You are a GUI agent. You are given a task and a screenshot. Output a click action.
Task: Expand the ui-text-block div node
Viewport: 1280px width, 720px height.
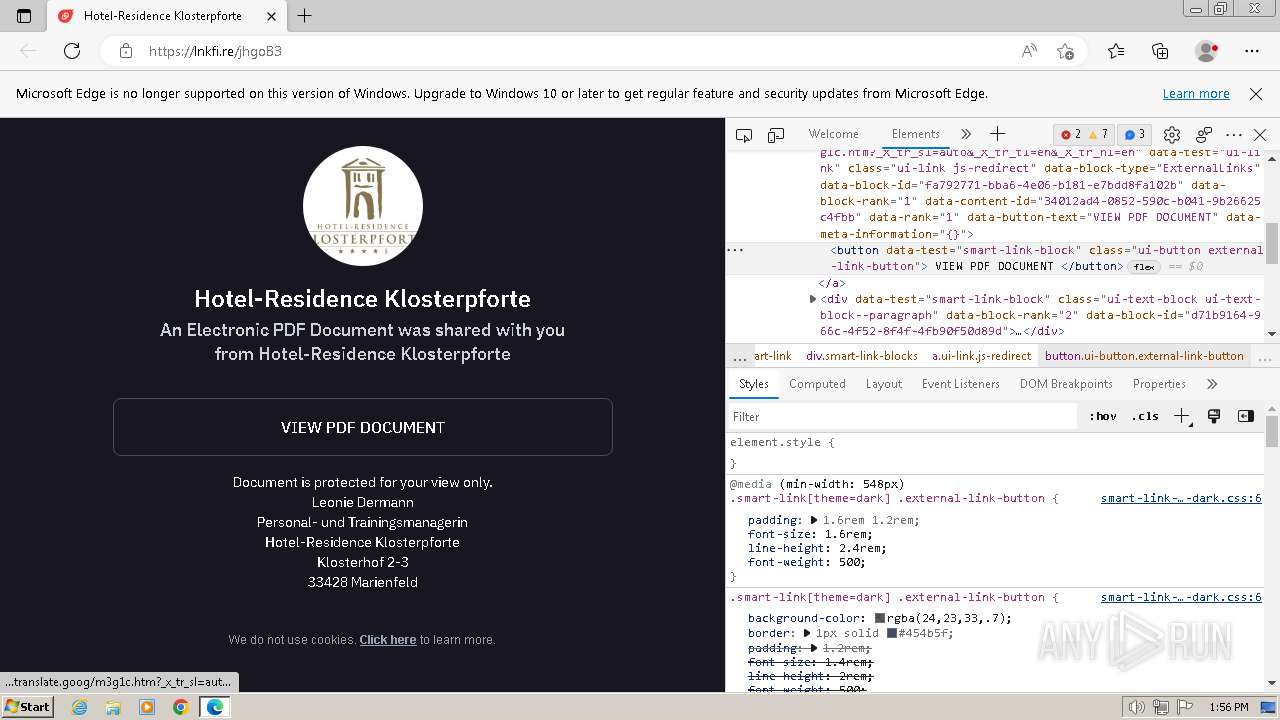tap(813, 299)
